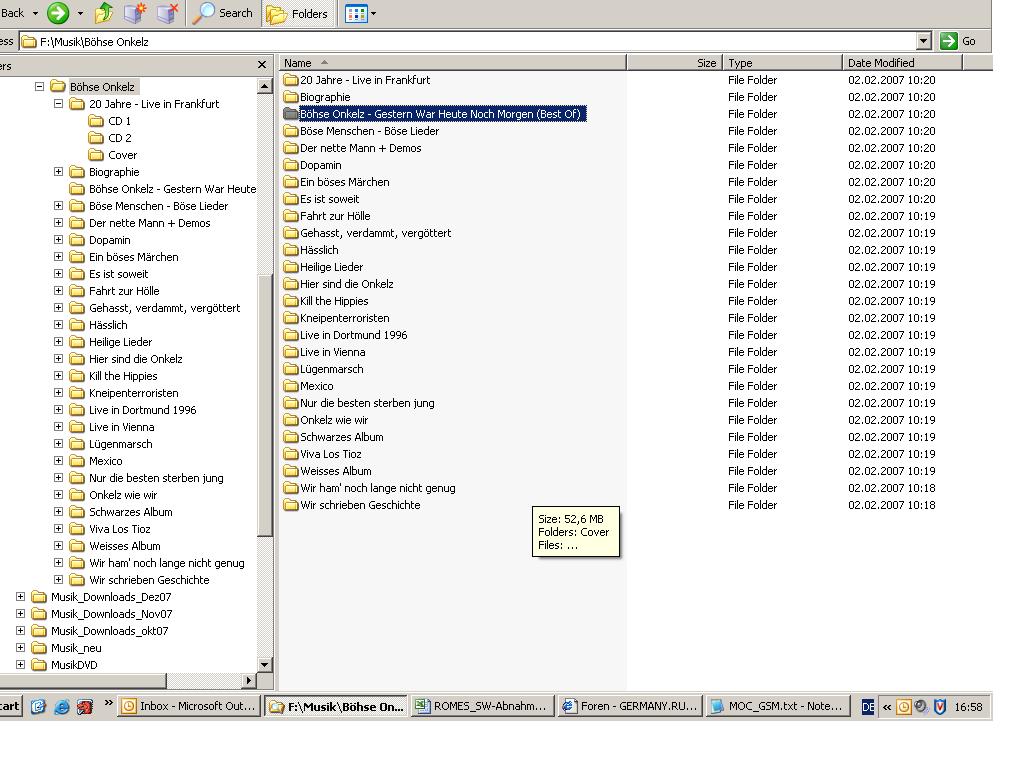Go up one folder level
The width and height of the screenshot is (1024, 768).
104,13
